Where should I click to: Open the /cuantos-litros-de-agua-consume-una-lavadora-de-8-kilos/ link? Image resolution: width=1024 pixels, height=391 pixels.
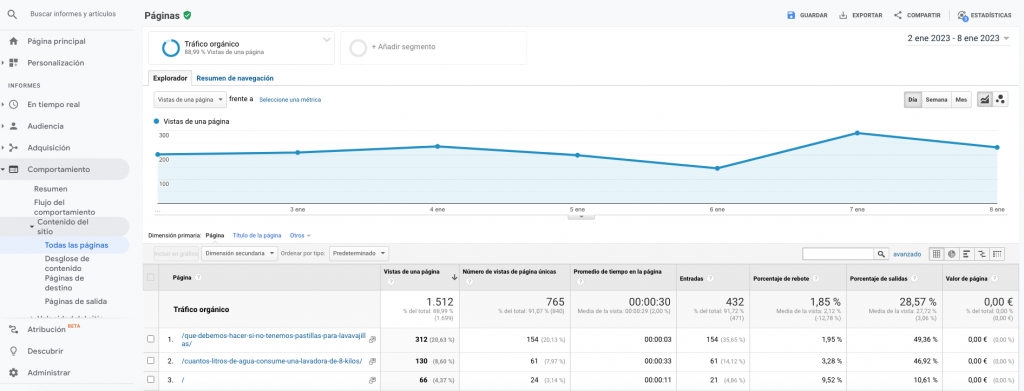point(272,361)
